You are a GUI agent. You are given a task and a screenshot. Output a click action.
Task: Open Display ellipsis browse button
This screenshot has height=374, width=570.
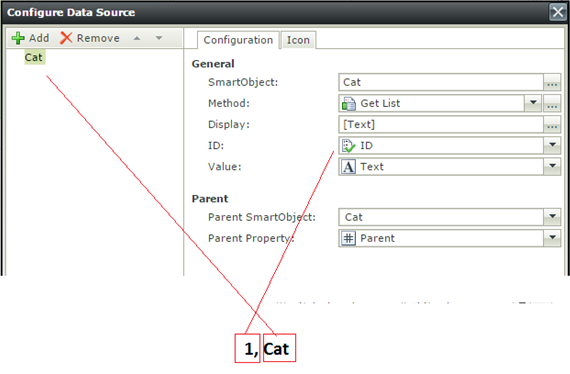point(552,125)
